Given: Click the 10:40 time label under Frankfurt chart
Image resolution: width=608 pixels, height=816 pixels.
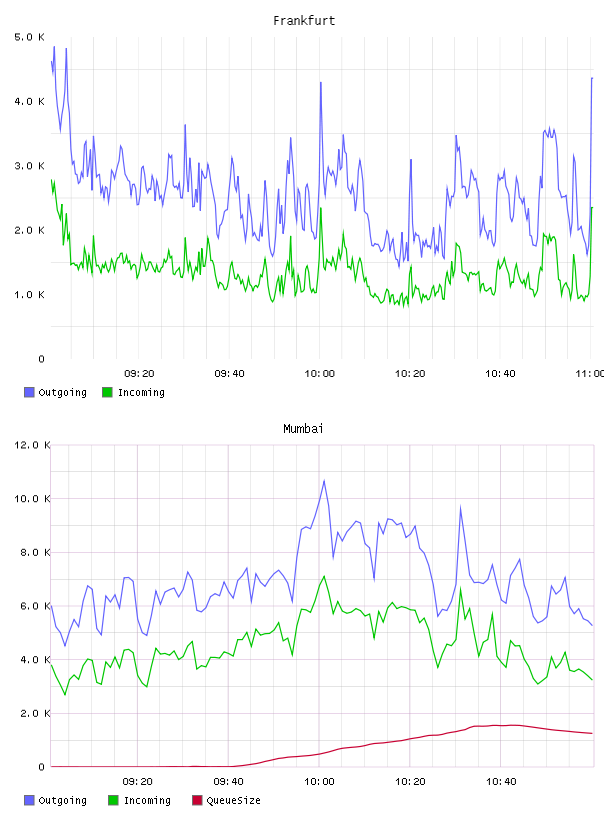Looking at the screenshot, I should tap(500, 374).
